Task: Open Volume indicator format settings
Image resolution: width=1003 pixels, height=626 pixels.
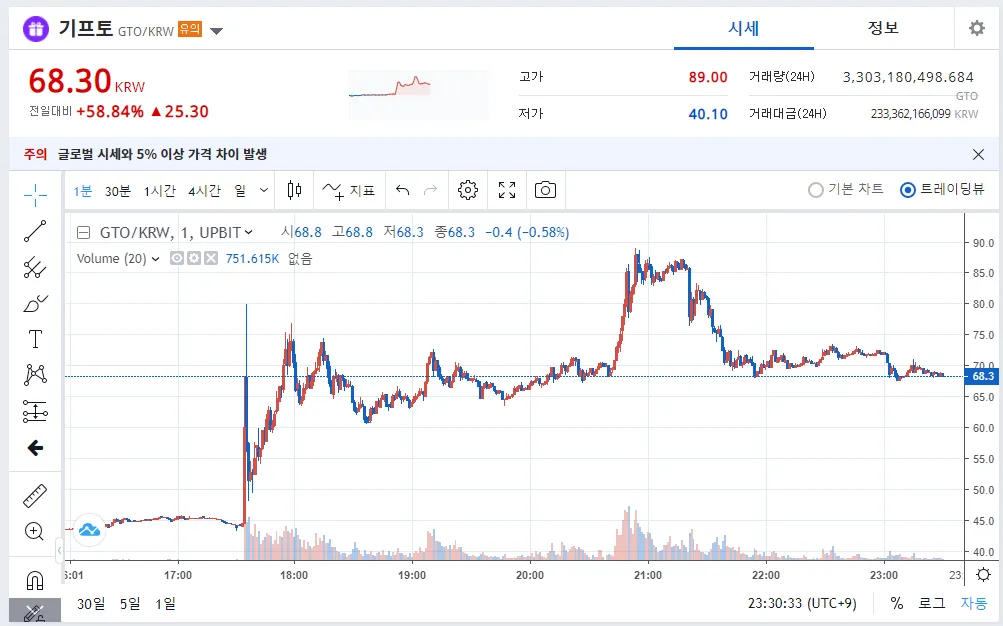Action: click(x=194, y=258)
